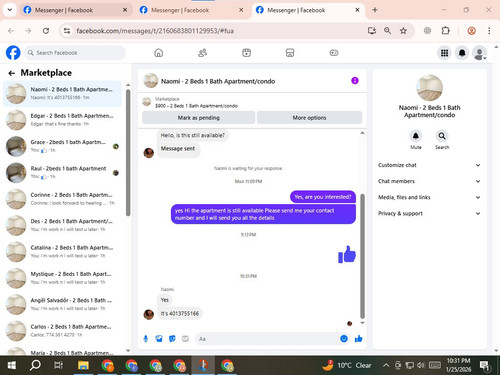This screenshot has width=500, height=375.
Task: Open a new browser tab
Action: [x=375, y=10]
